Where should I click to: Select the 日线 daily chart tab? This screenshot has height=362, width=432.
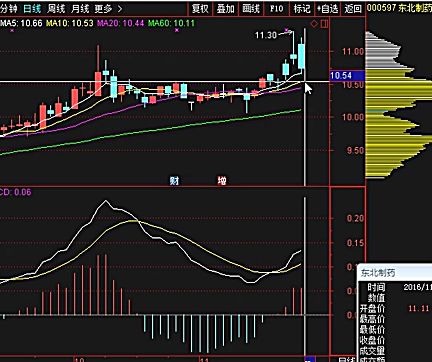32,9
